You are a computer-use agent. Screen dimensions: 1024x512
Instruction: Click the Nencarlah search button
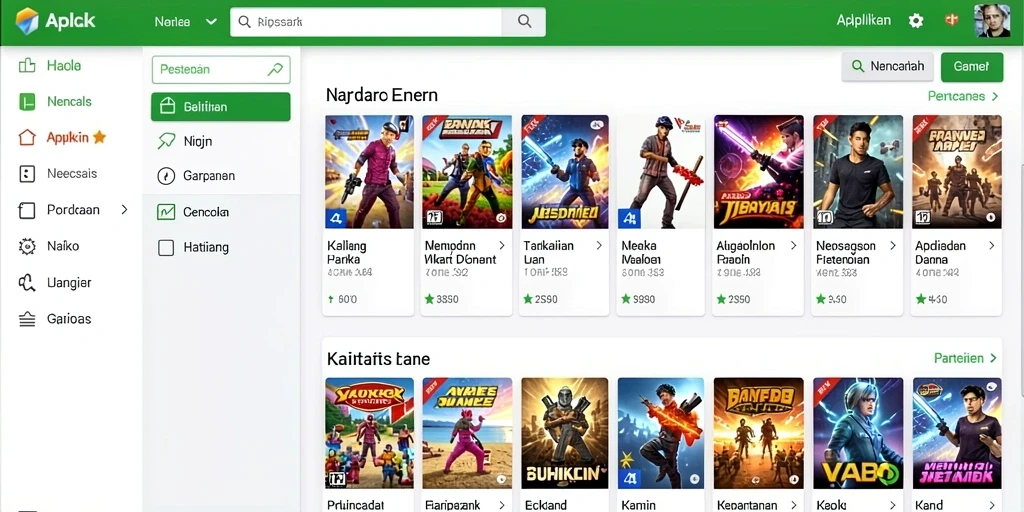(x=887, y=67)
